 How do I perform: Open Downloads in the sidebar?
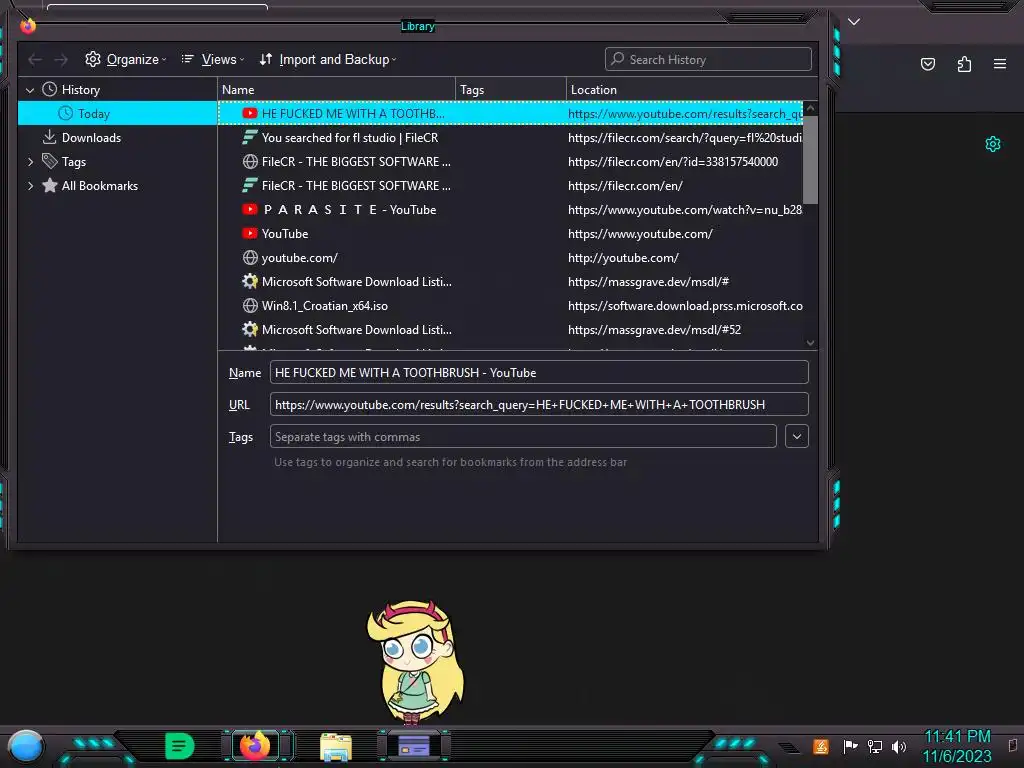(91, 138)
